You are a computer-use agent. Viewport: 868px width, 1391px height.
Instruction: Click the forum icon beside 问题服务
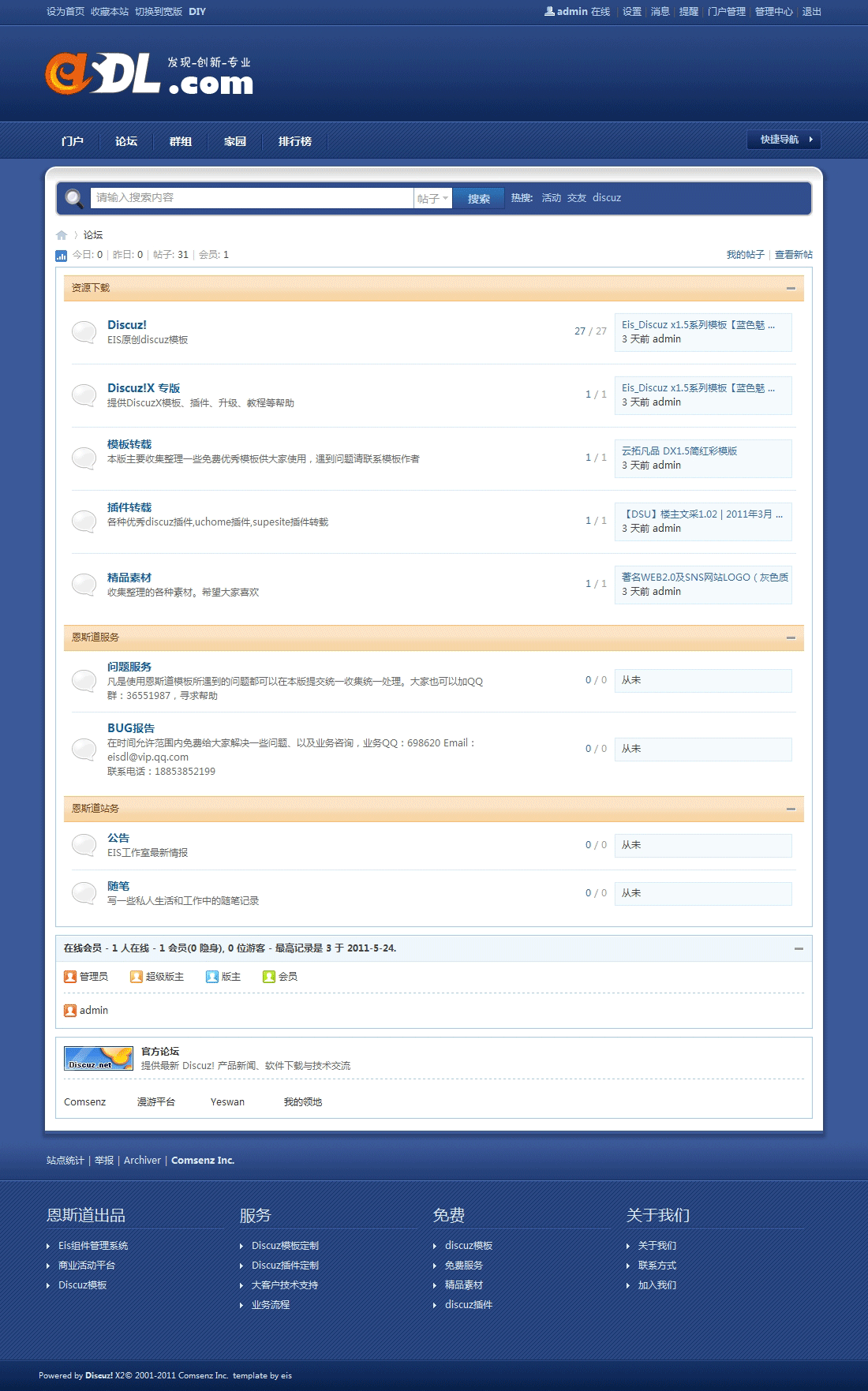click(x=84, y=681)
